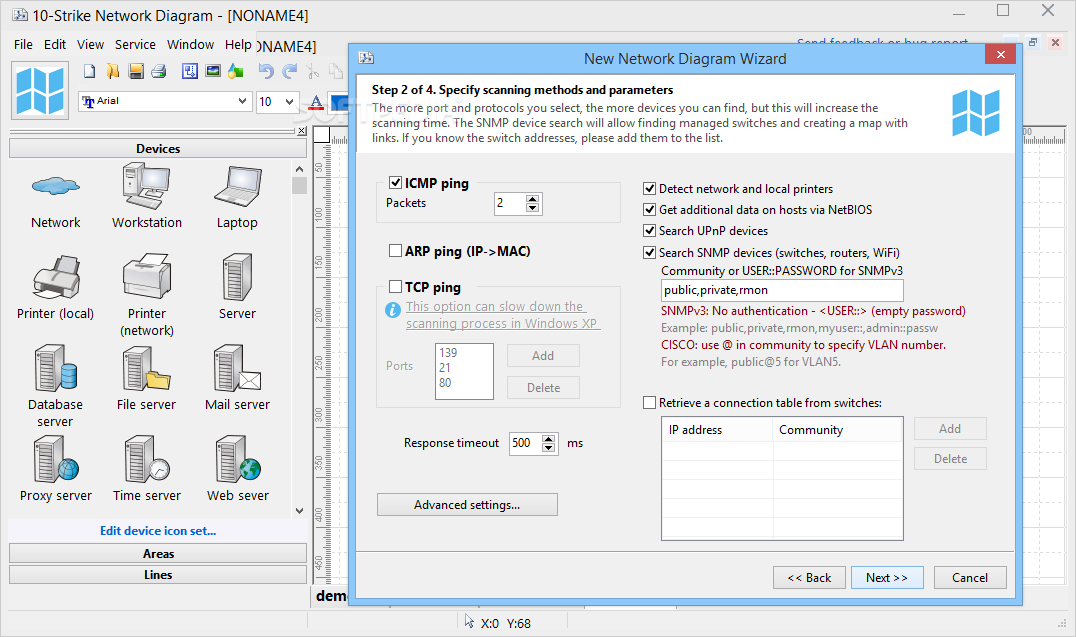Viewport: 1076px width, 637px height.
Task: Click the Cut scissors icon
Action: click(x=312, y=71)
